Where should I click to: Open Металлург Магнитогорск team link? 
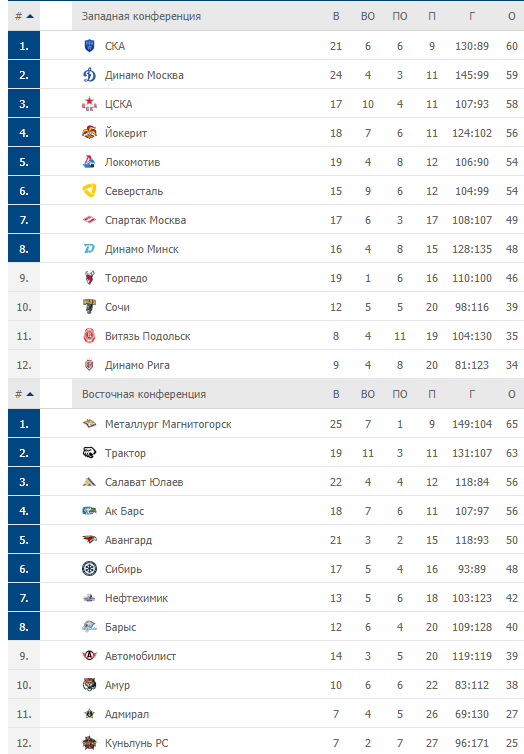[168, 424]
